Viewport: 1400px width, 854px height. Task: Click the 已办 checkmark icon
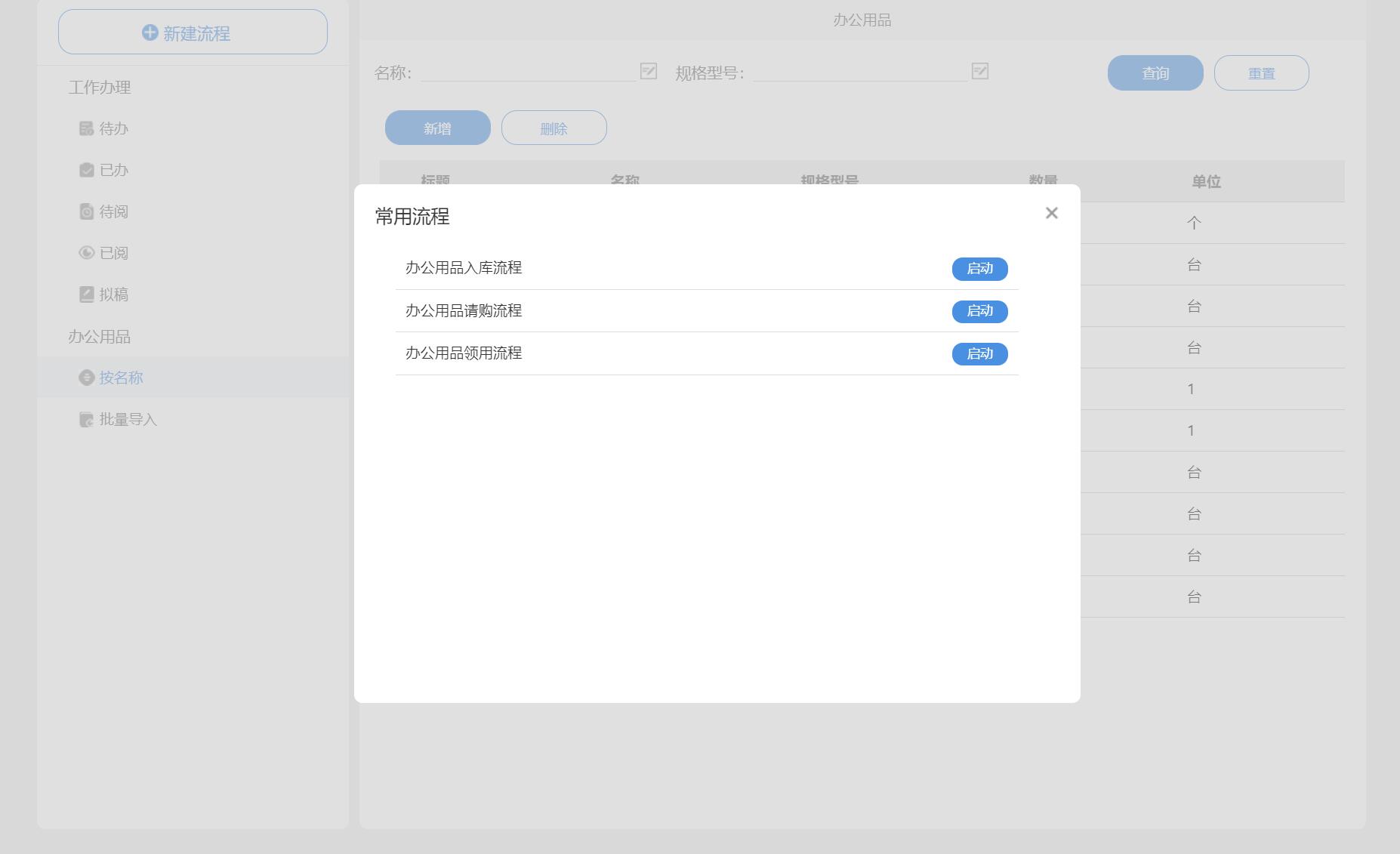tap(86, 170)
